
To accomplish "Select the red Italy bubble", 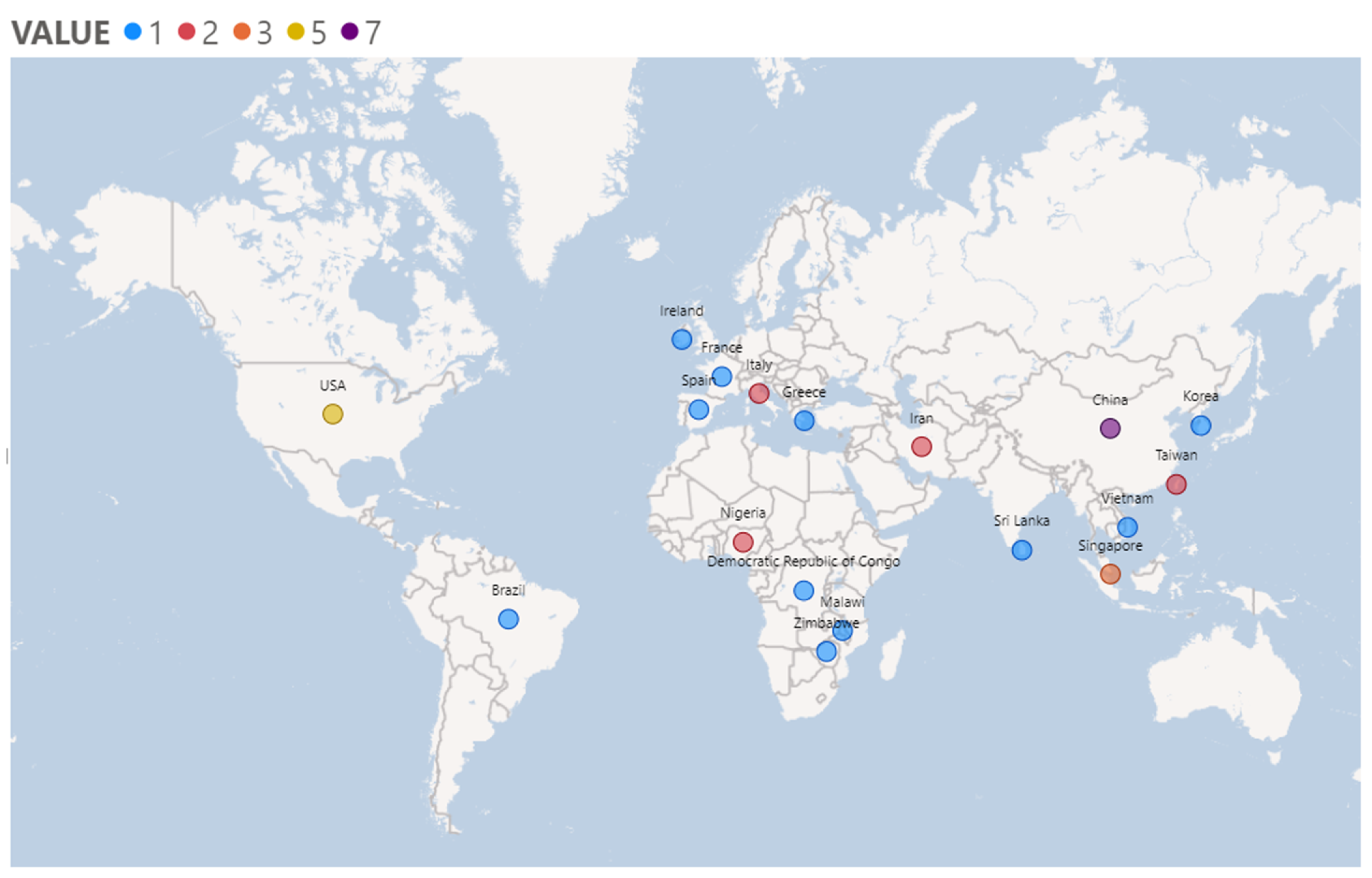I will click(x=759, y=393).
